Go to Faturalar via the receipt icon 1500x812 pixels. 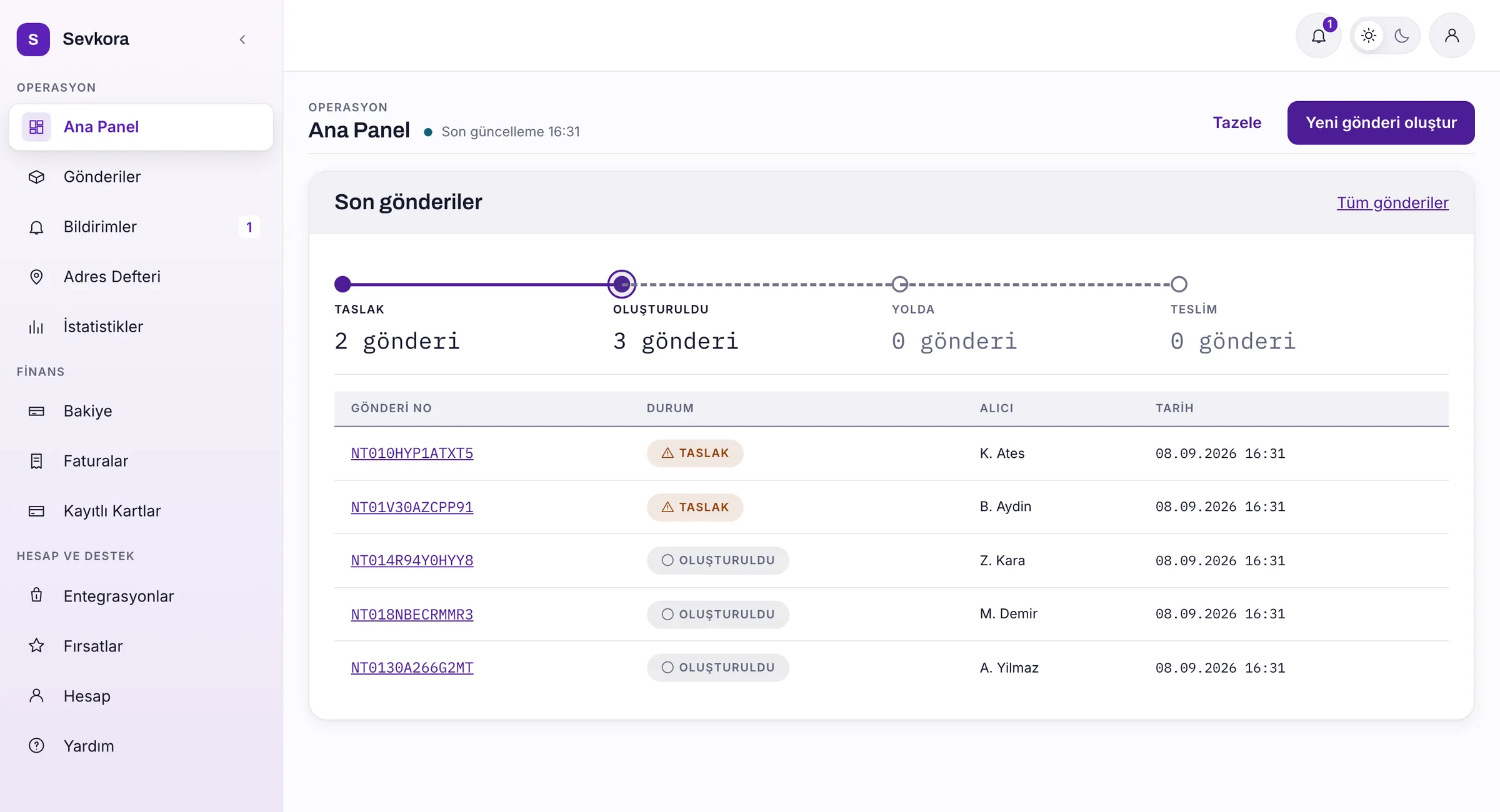pyautogui.click(x=36, y=461)
